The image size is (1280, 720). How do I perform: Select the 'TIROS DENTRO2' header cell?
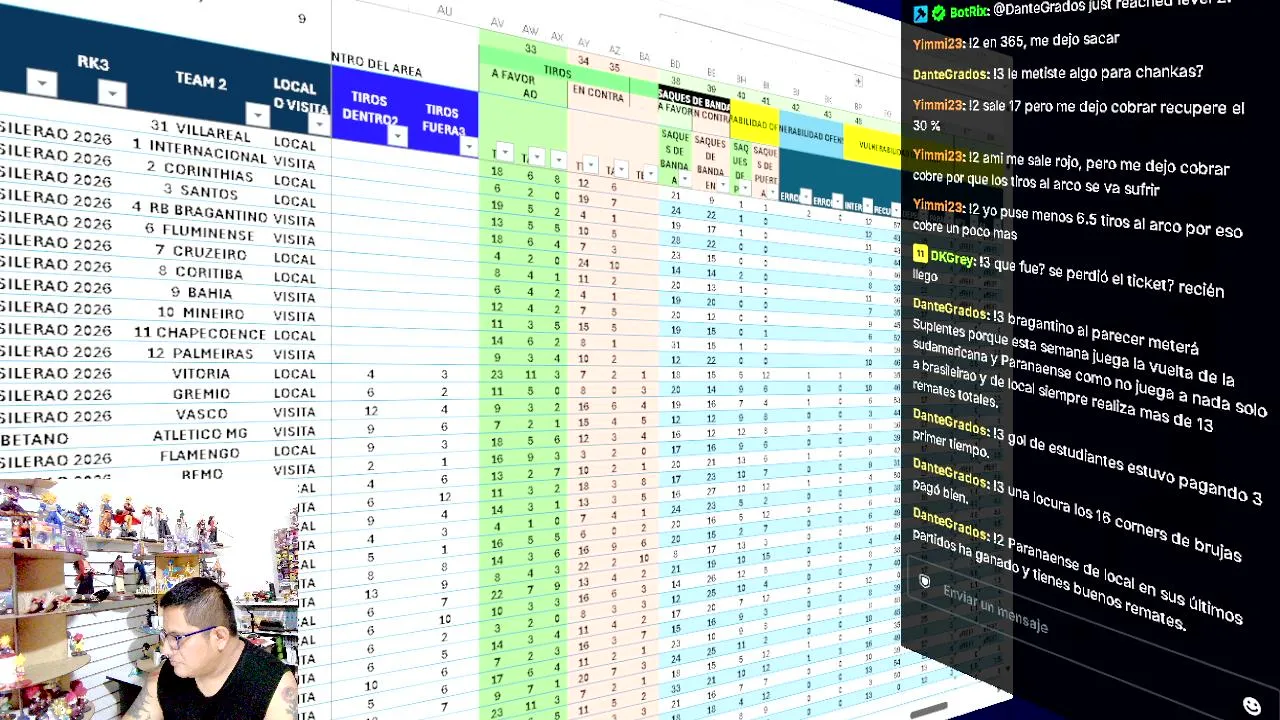370,107
